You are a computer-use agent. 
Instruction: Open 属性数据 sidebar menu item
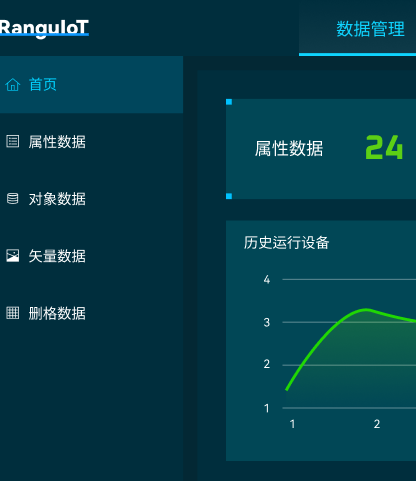pos(91,142)
